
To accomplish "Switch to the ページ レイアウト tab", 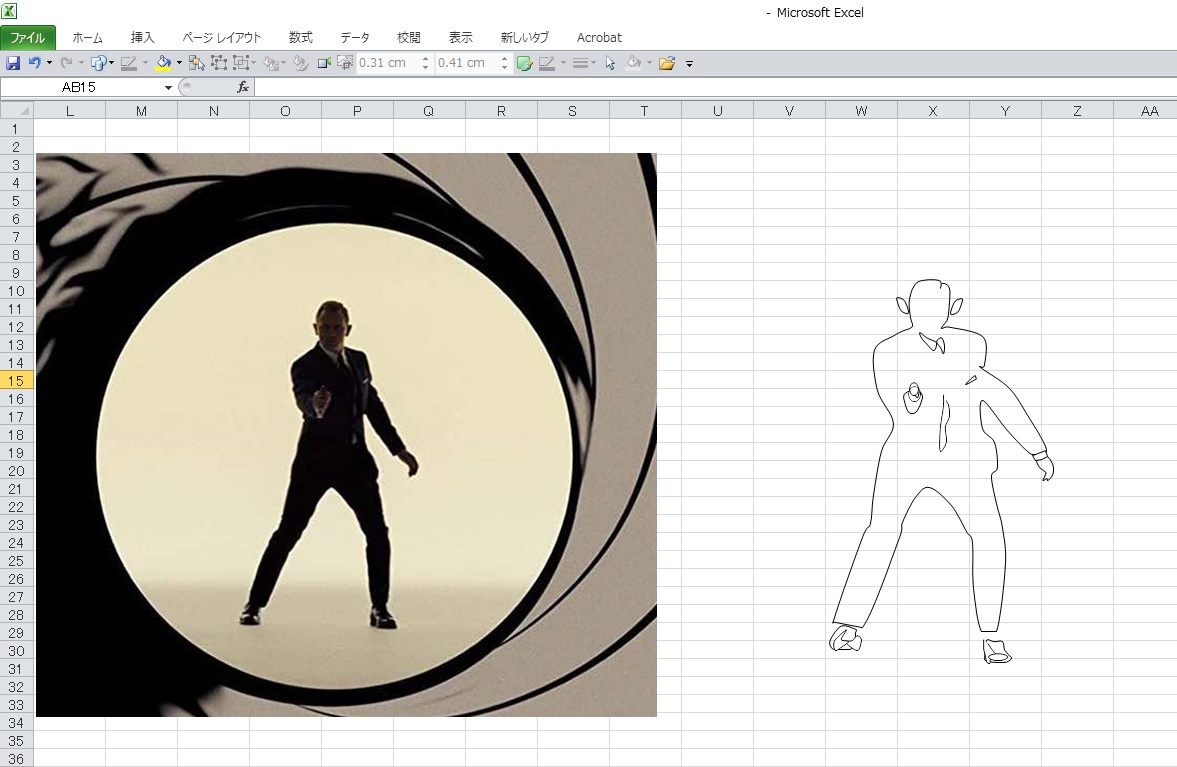I will (221, 38).
